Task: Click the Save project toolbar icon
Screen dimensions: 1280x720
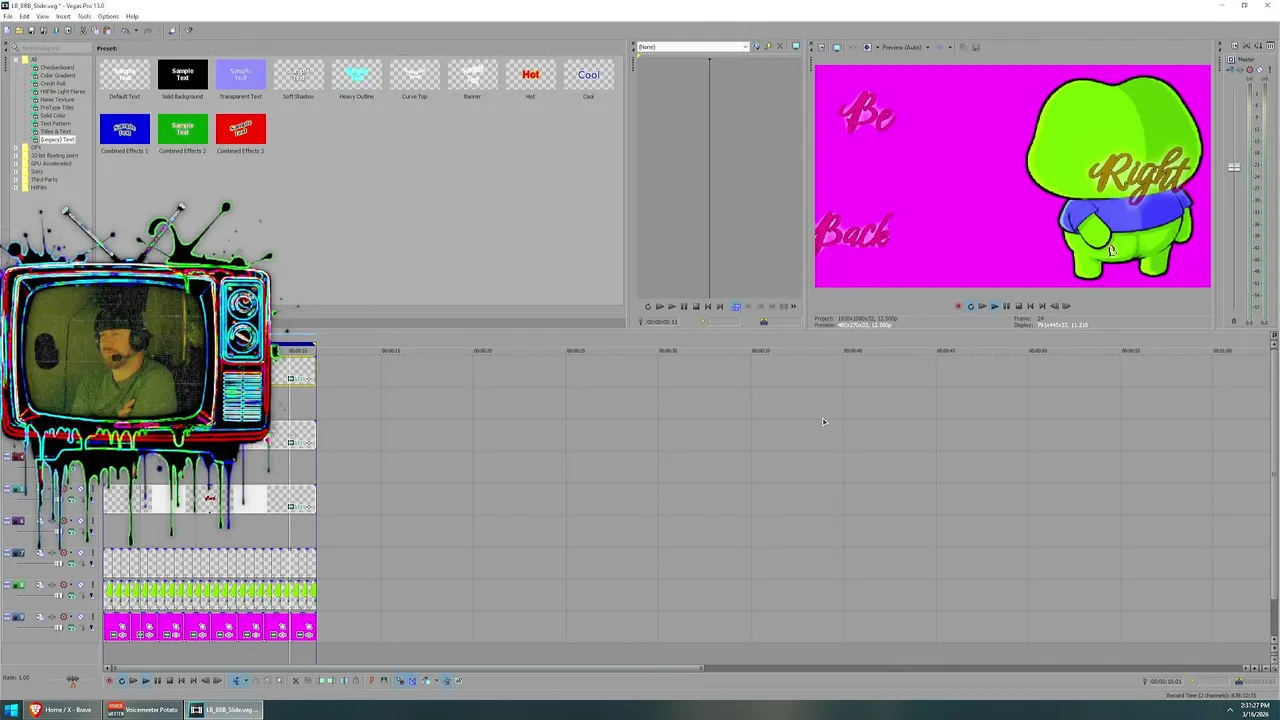Action: 31,30
